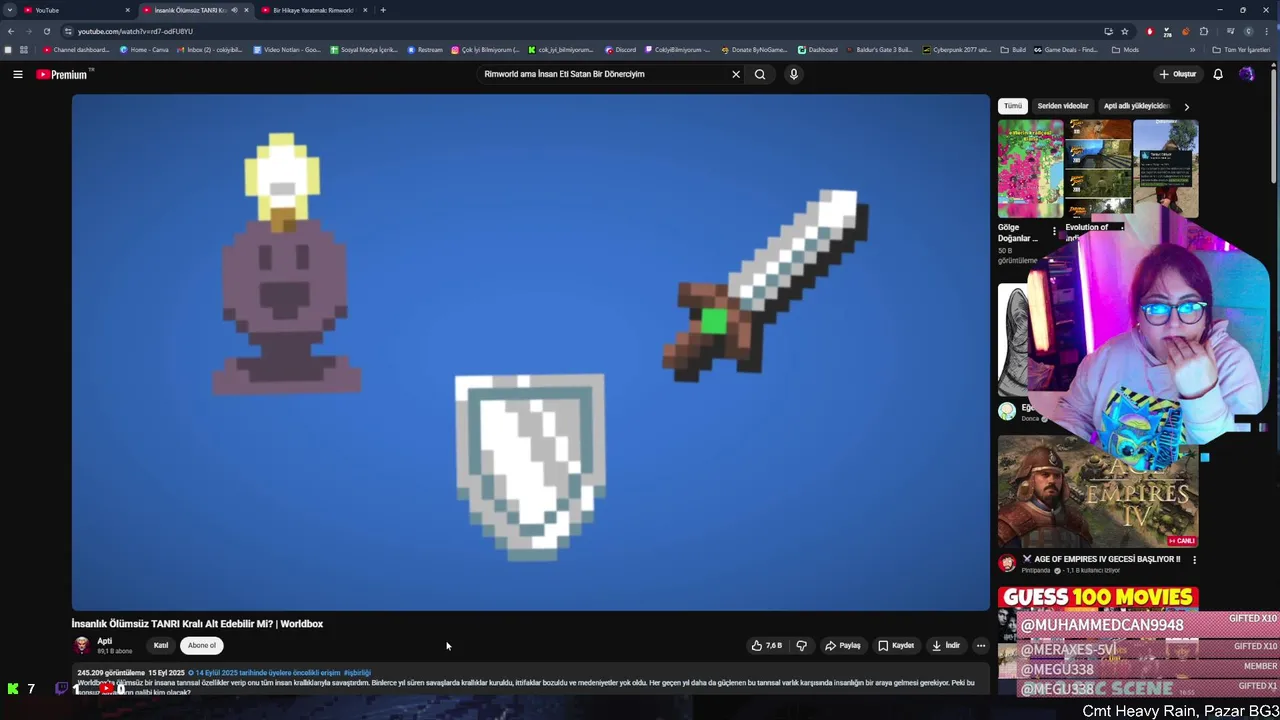Screen dimensions: 1280x720
Task: Open Channel dashboard bookmark
Action: coord(76,50)
